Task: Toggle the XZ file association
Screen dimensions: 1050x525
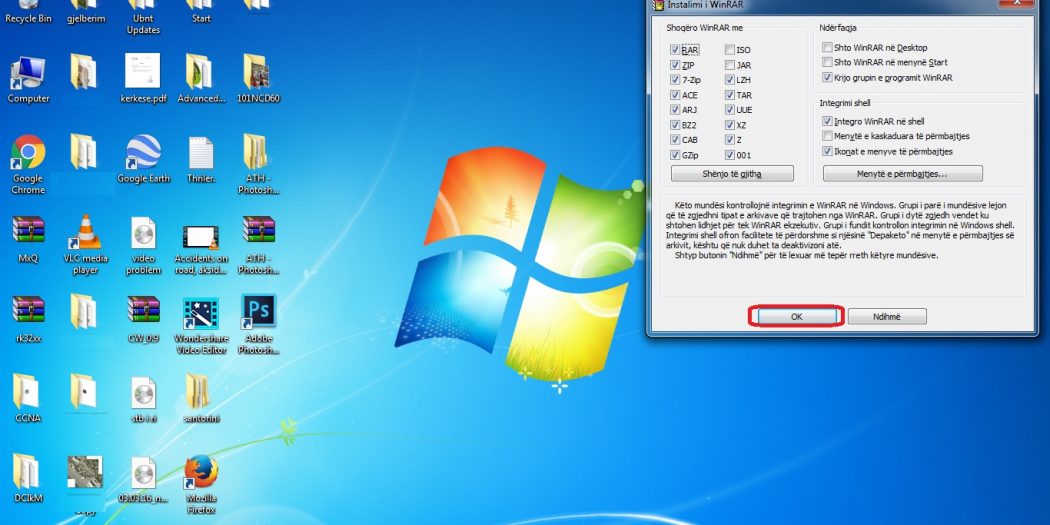Action: click(x=729, y=125)
